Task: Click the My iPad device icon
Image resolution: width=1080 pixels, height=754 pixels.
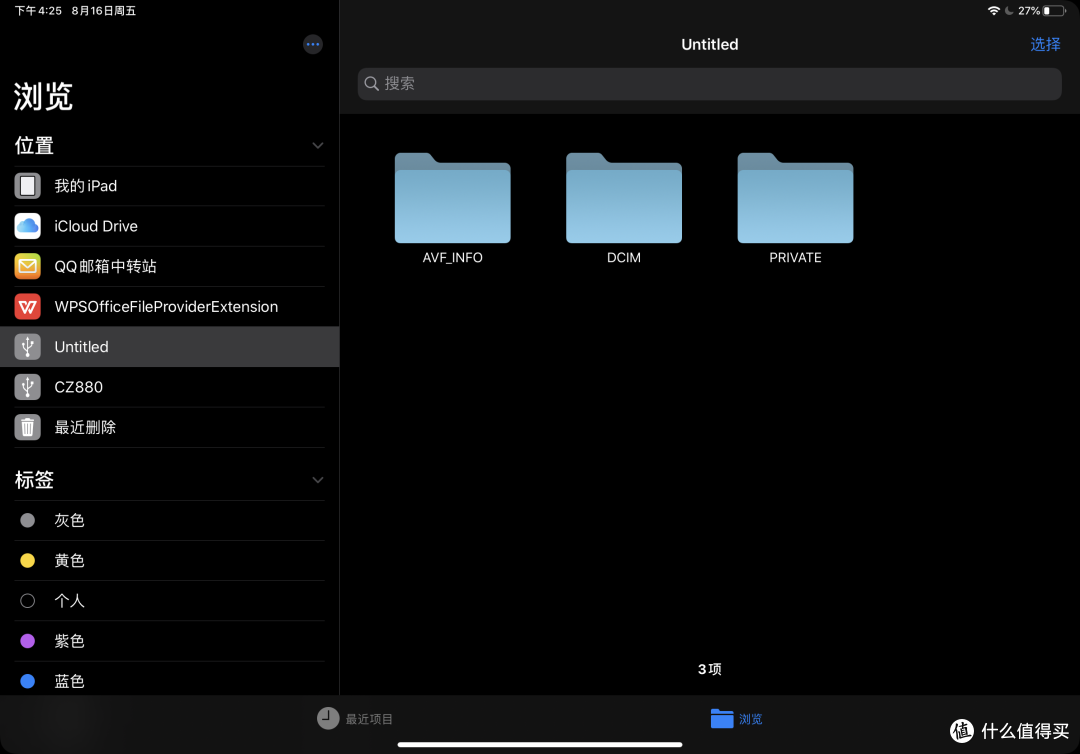Action: point(28,186)
